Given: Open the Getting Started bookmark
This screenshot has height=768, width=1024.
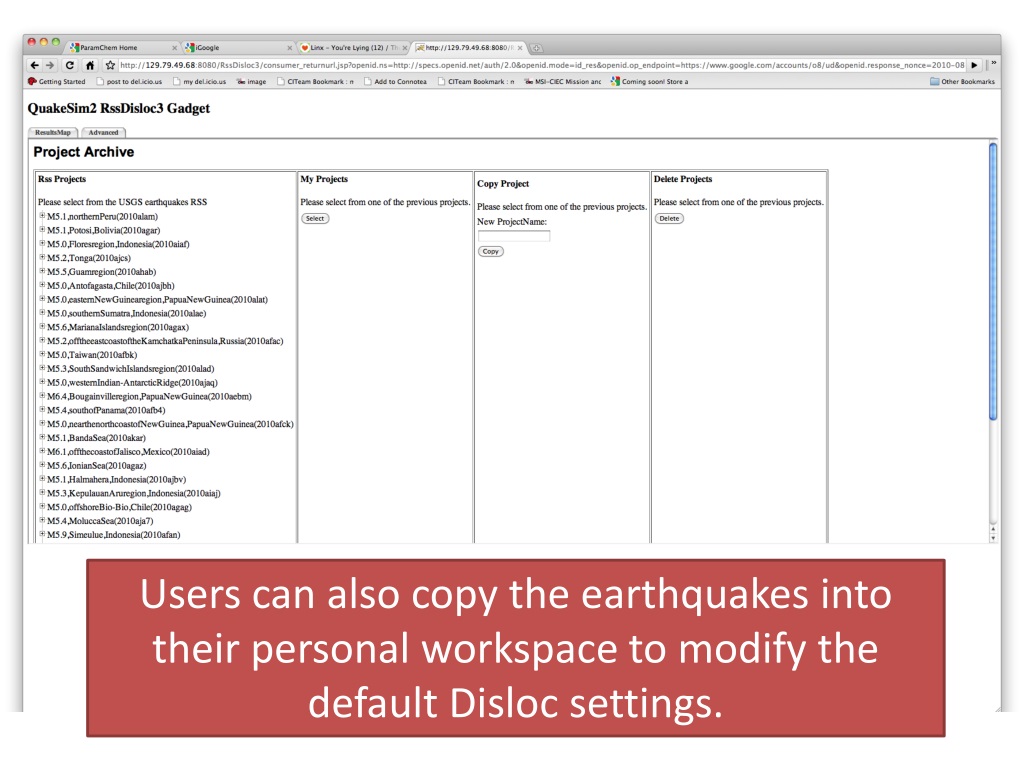Looking at the screenshot, I should [x=57, y=82].
